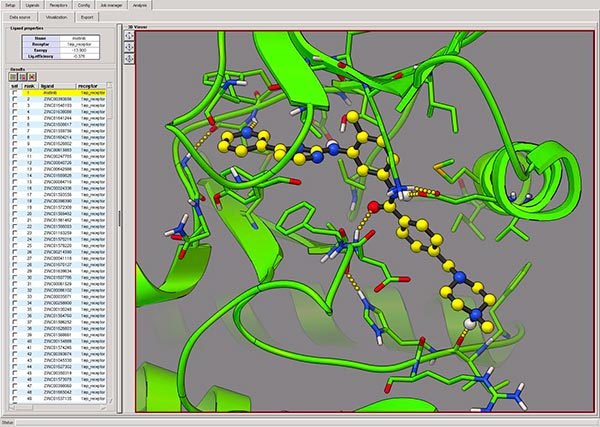Open the Setup tab
The height and width of the screenshot is (427, 600).
coord(11,5)
